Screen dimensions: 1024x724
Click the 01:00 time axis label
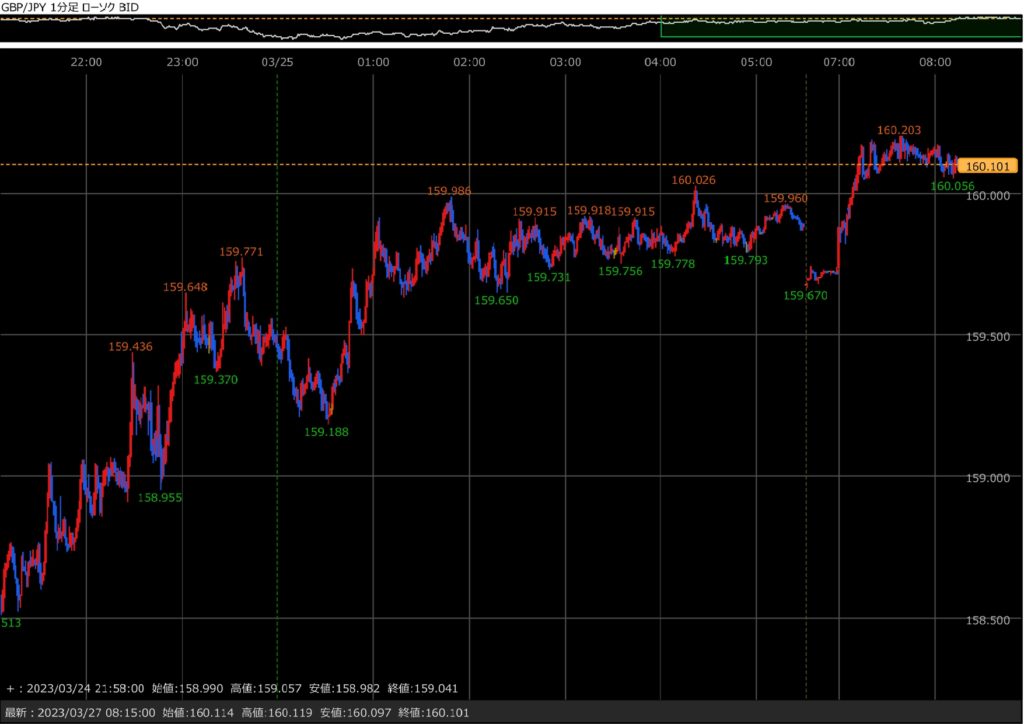(x=373, y=62)
